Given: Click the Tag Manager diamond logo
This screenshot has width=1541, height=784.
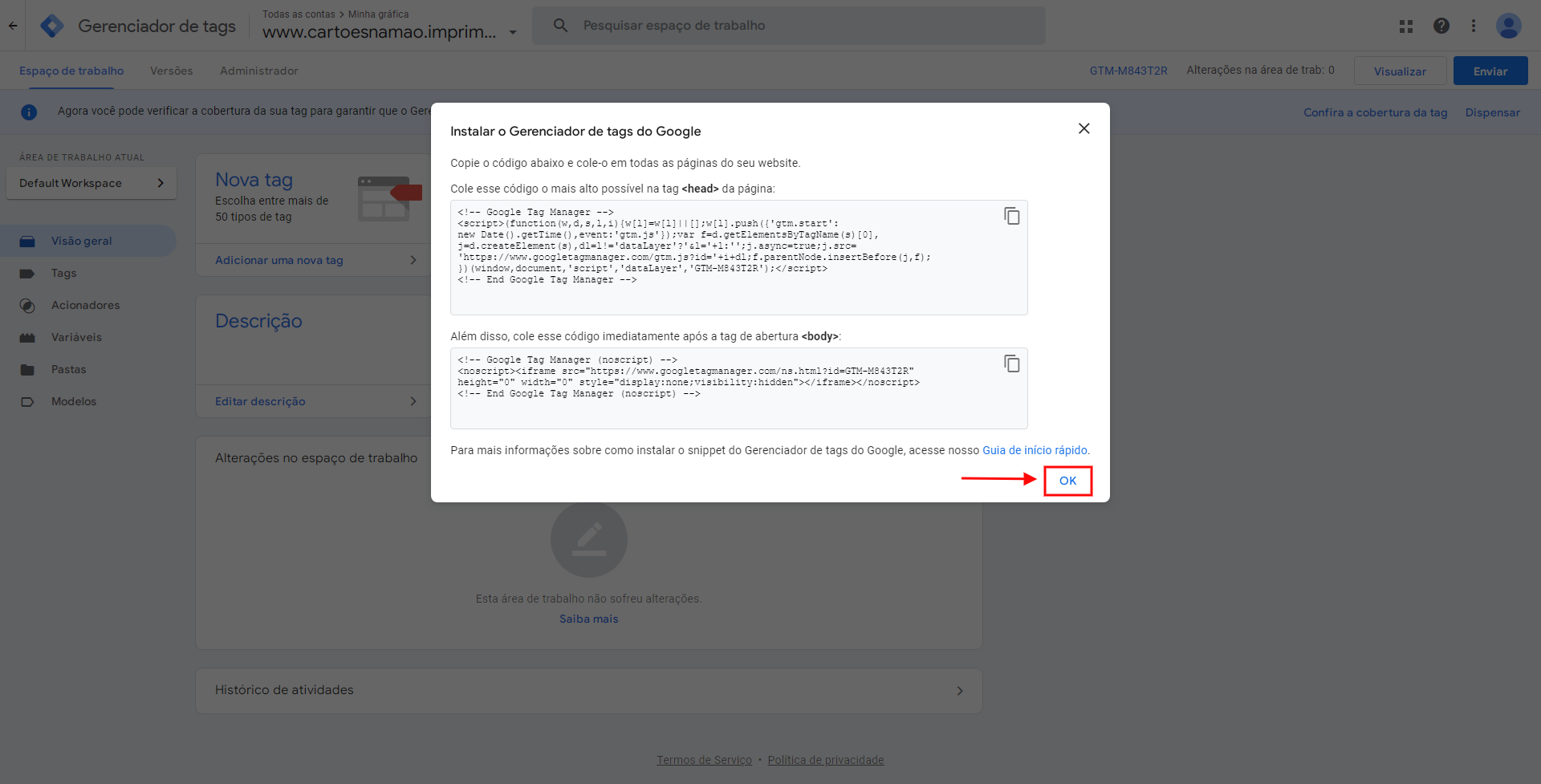Looking at the screenshot, I should pos(52,26).
